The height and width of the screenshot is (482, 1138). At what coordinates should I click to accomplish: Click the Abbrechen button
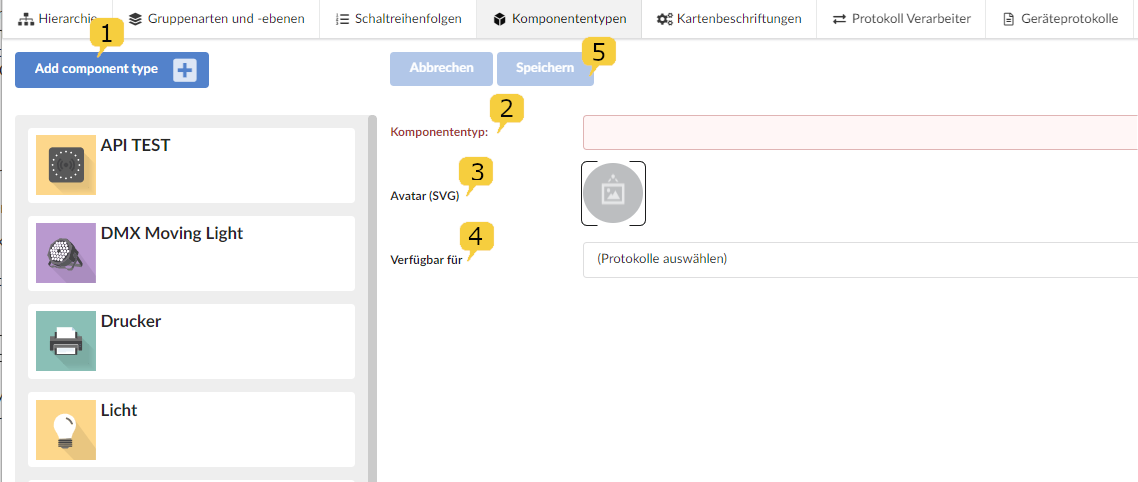[x=441, y=69]
